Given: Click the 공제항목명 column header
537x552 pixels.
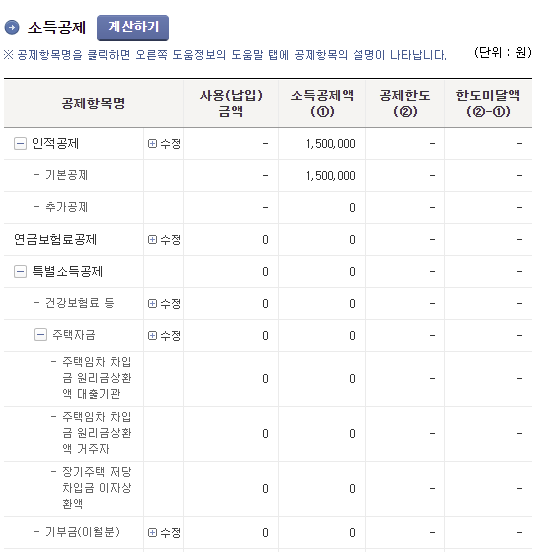Looking at the screenshot, I should [x=93, y=104].
